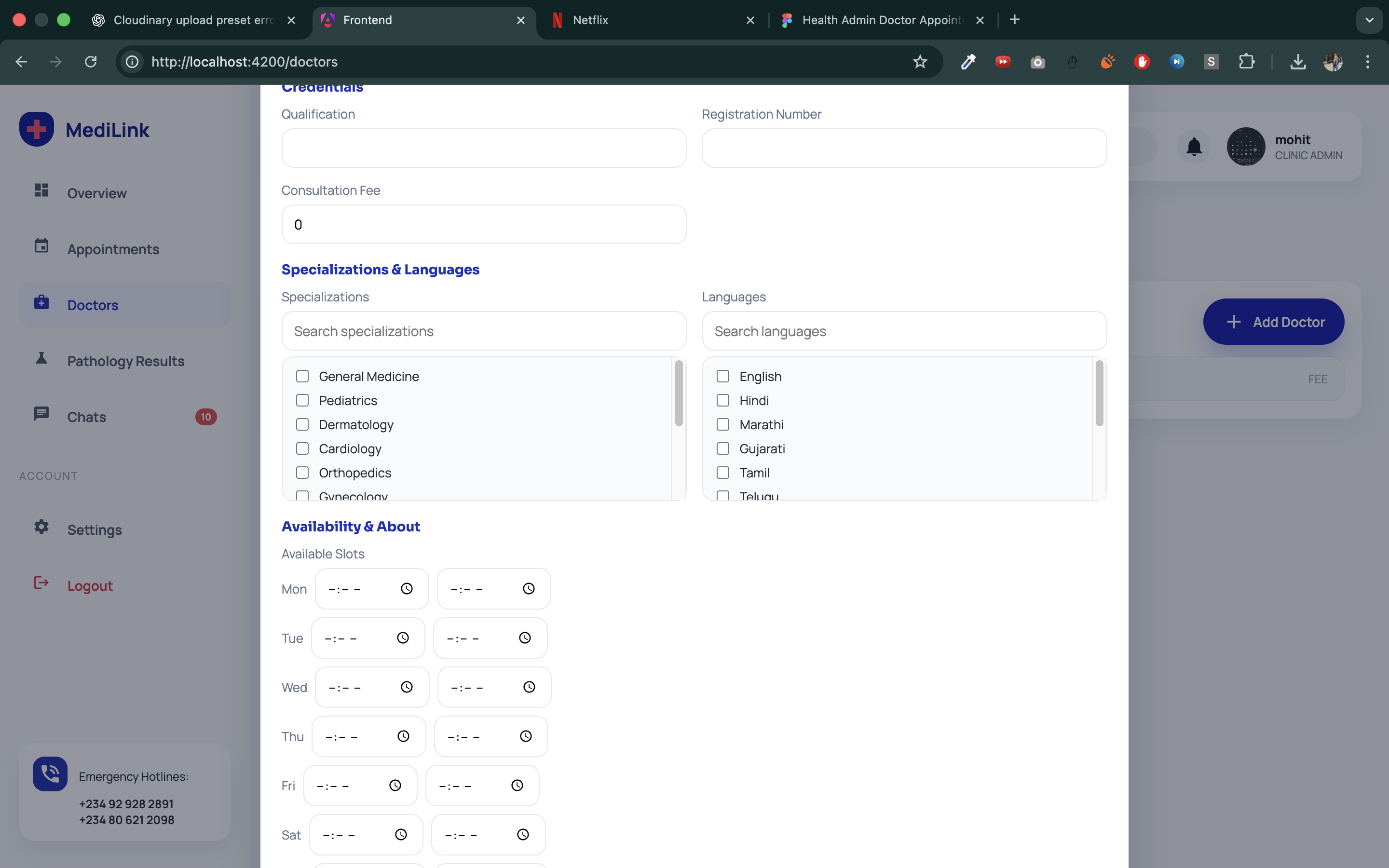Switch to the Netflix browser tab
This screenshot has width=1389, height=868.
649,20
